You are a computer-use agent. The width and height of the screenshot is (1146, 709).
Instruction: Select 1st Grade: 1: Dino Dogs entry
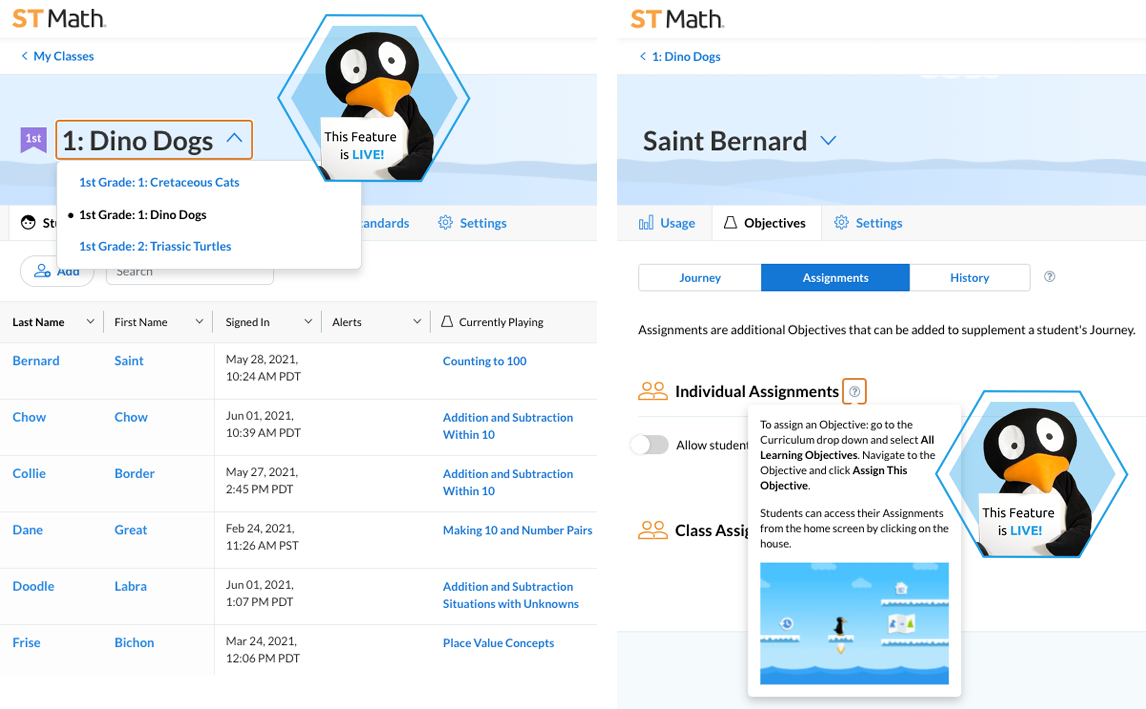click(143, 214)
